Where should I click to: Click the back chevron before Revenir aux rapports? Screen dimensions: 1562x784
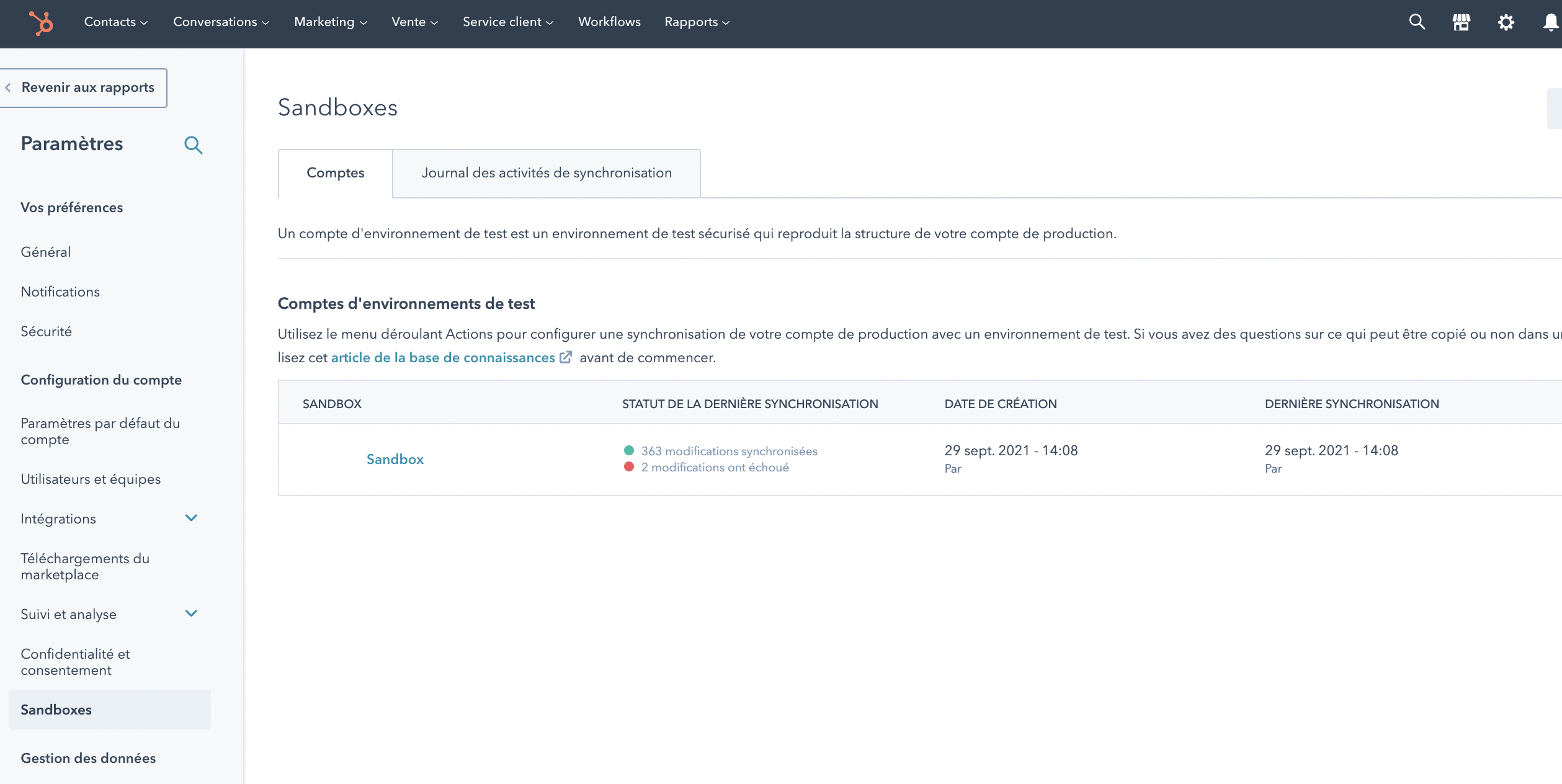point(9,87)
